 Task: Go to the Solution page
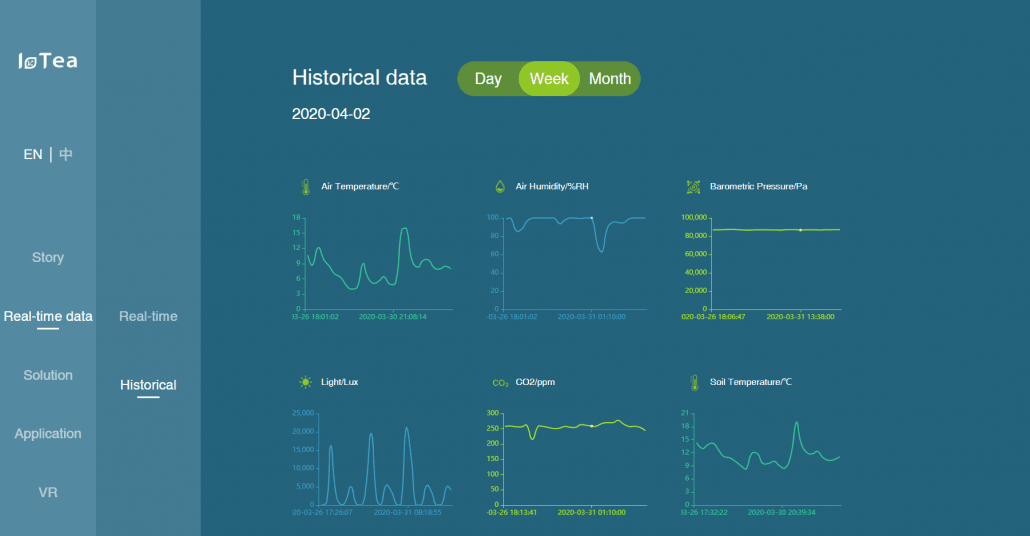[x=48, y=375]
